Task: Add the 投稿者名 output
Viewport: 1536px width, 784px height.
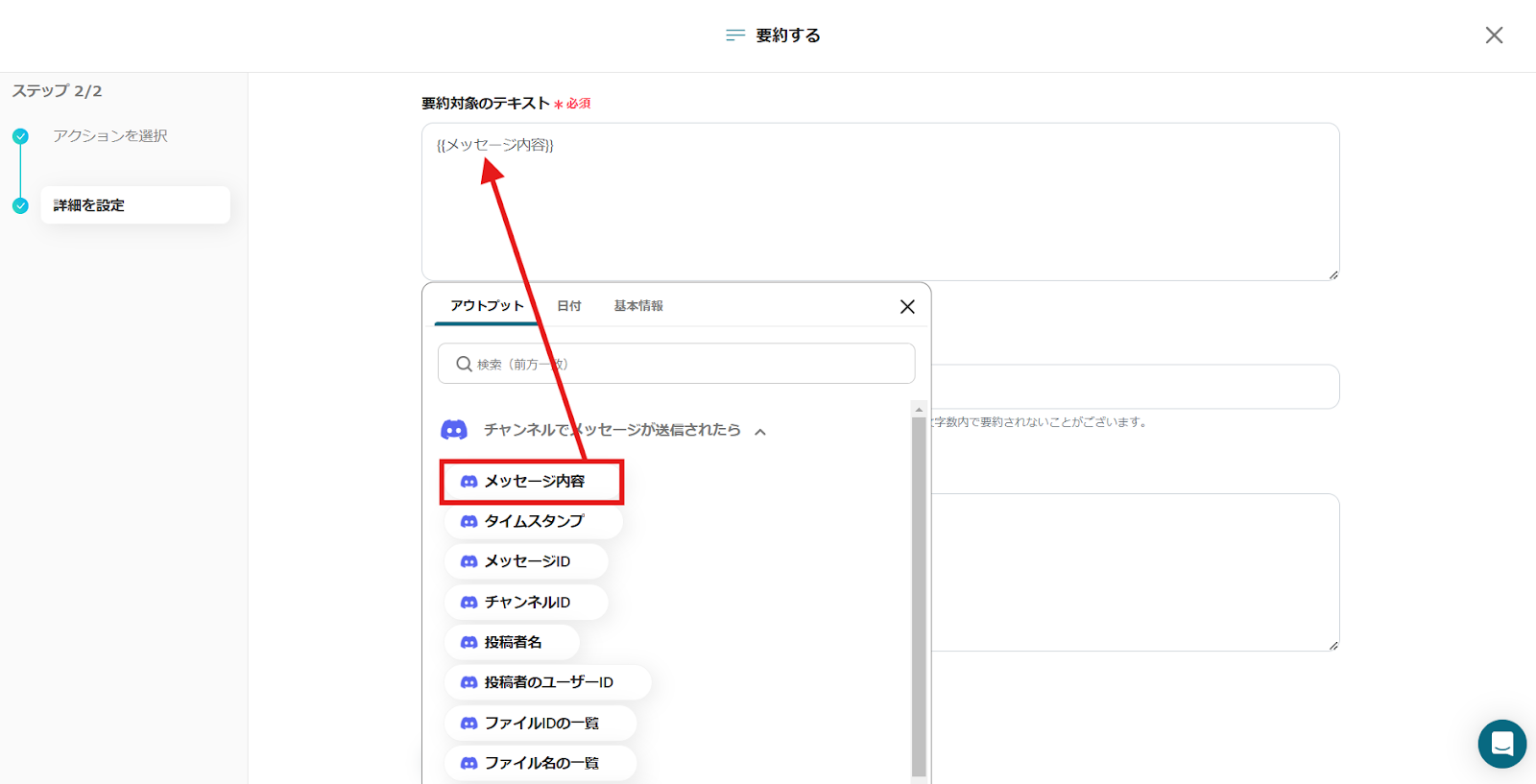Action: (x=512, y=642)
